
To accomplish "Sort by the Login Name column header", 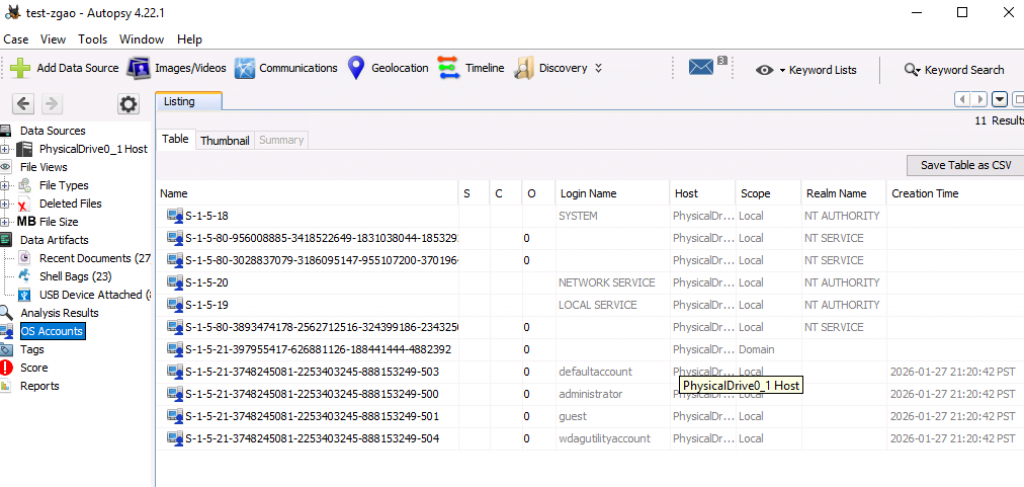I will (x=589, y=193).
